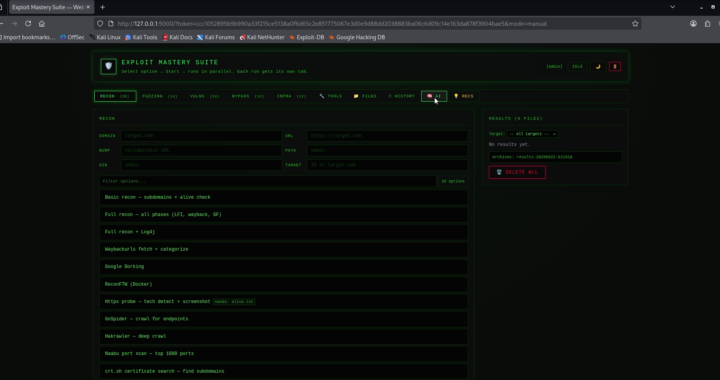Open the Exploit-DB bookmark
Viewport: 720px width, 380px height.
[307, 37]
